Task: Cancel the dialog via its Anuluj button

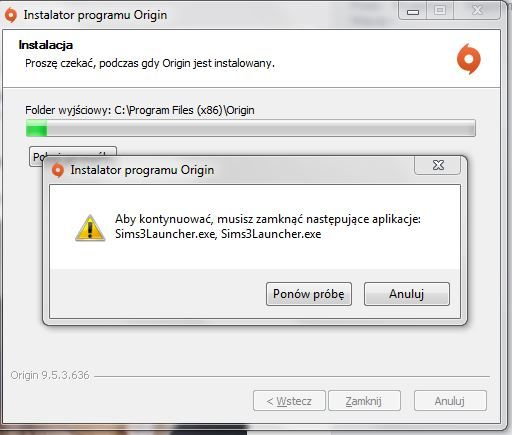Action: click(407, 294)
